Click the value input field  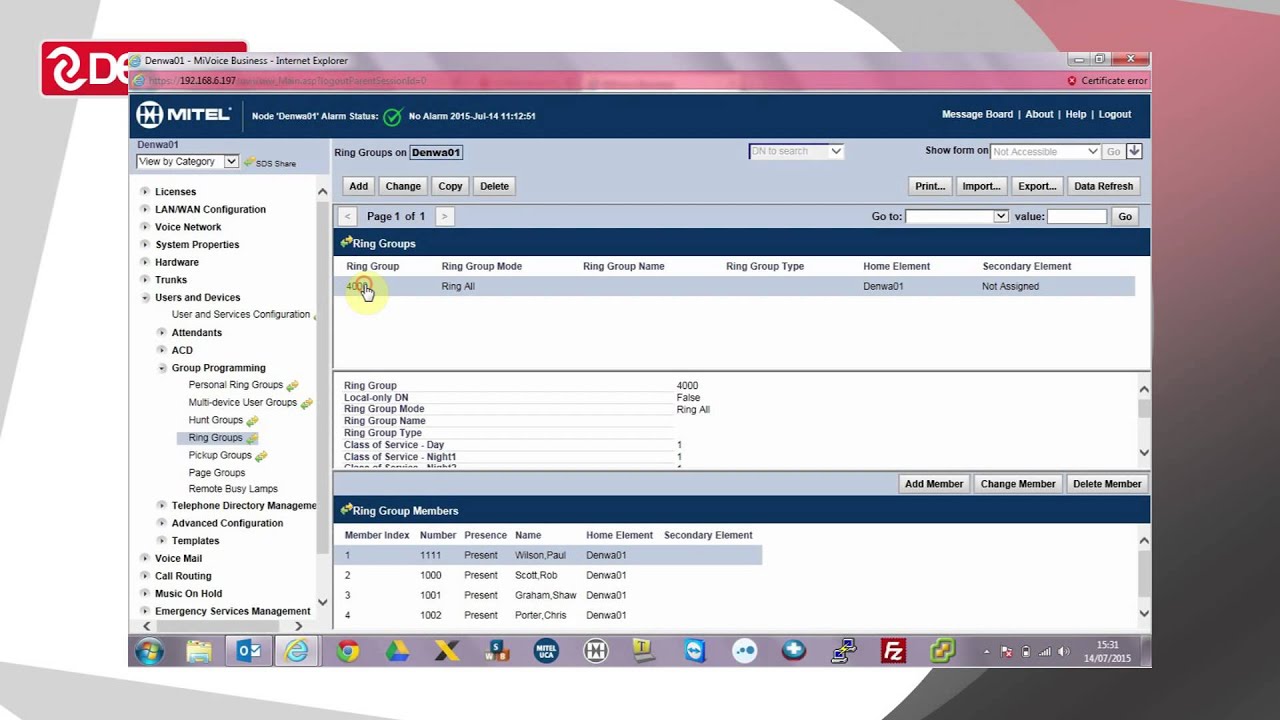[x=1077, y=216]
